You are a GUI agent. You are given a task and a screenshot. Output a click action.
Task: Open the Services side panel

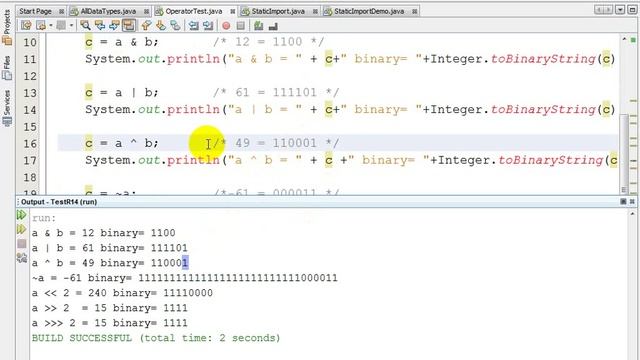pyautogui.click(x=7, y=108)
